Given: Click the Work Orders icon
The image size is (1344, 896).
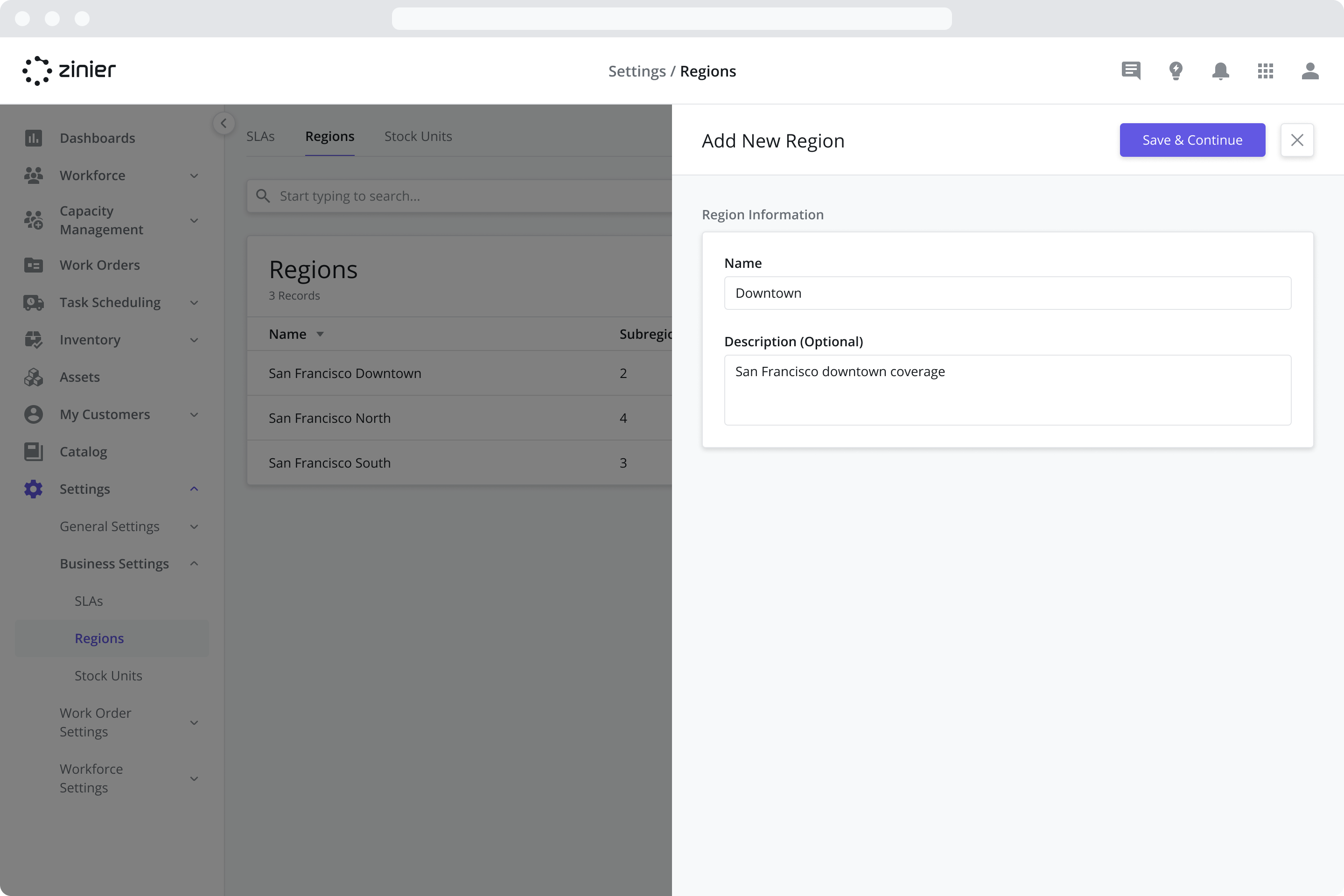Looking at the screenshot, I should (x=34, y=265).
